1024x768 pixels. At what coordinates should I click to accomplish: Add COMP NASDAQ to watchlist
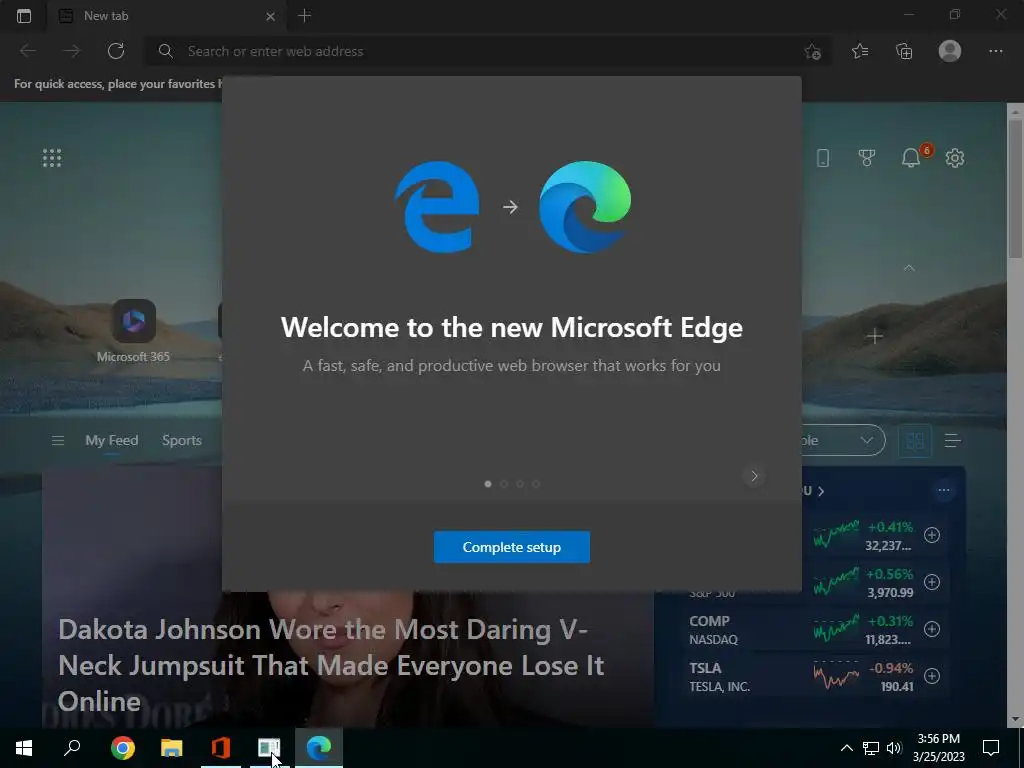932,629
